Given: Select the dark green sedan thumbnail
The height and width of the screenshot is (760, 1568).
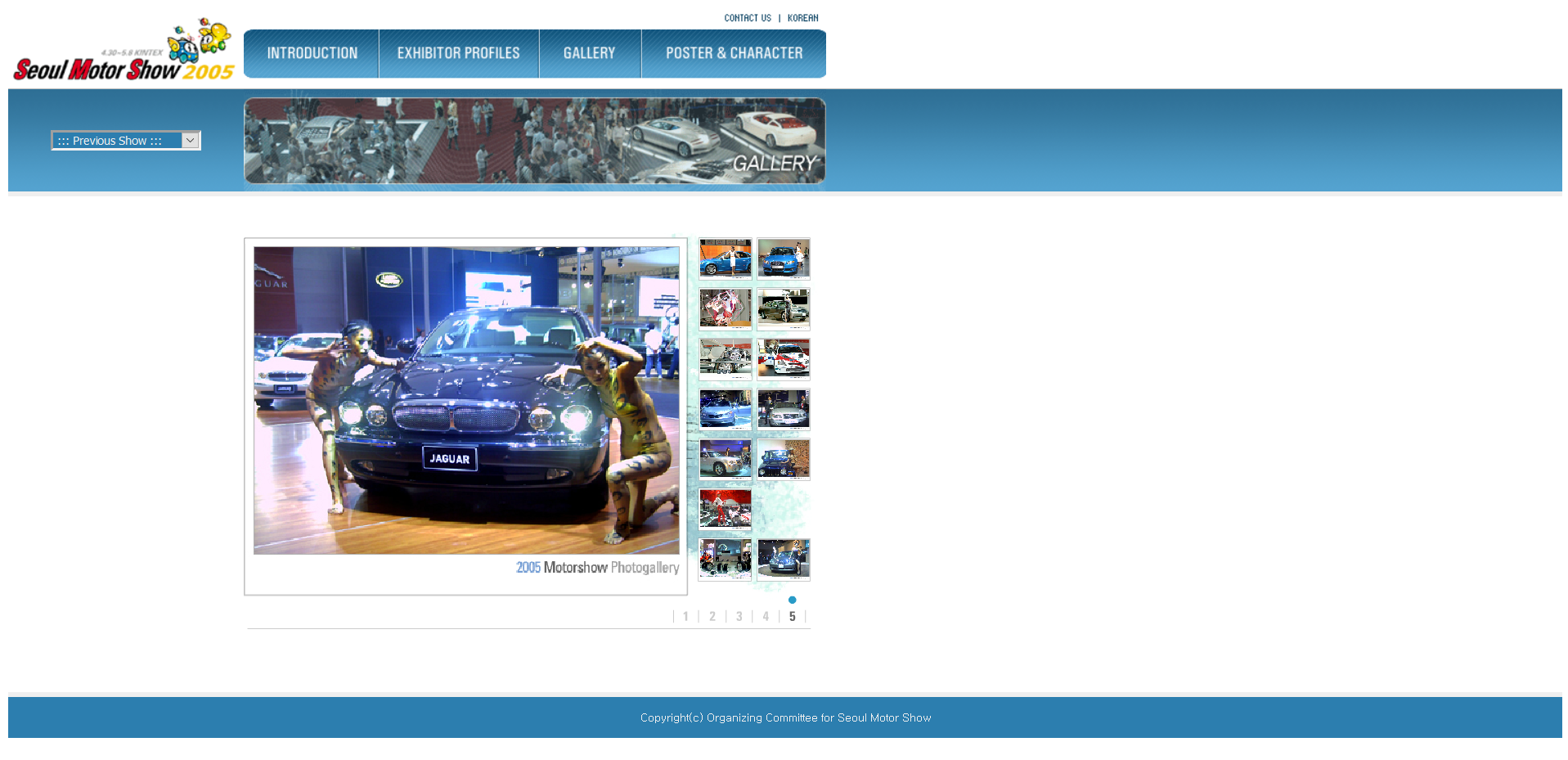Looking at the screenshot, I should pyautogui.click(x=784, y=309).
